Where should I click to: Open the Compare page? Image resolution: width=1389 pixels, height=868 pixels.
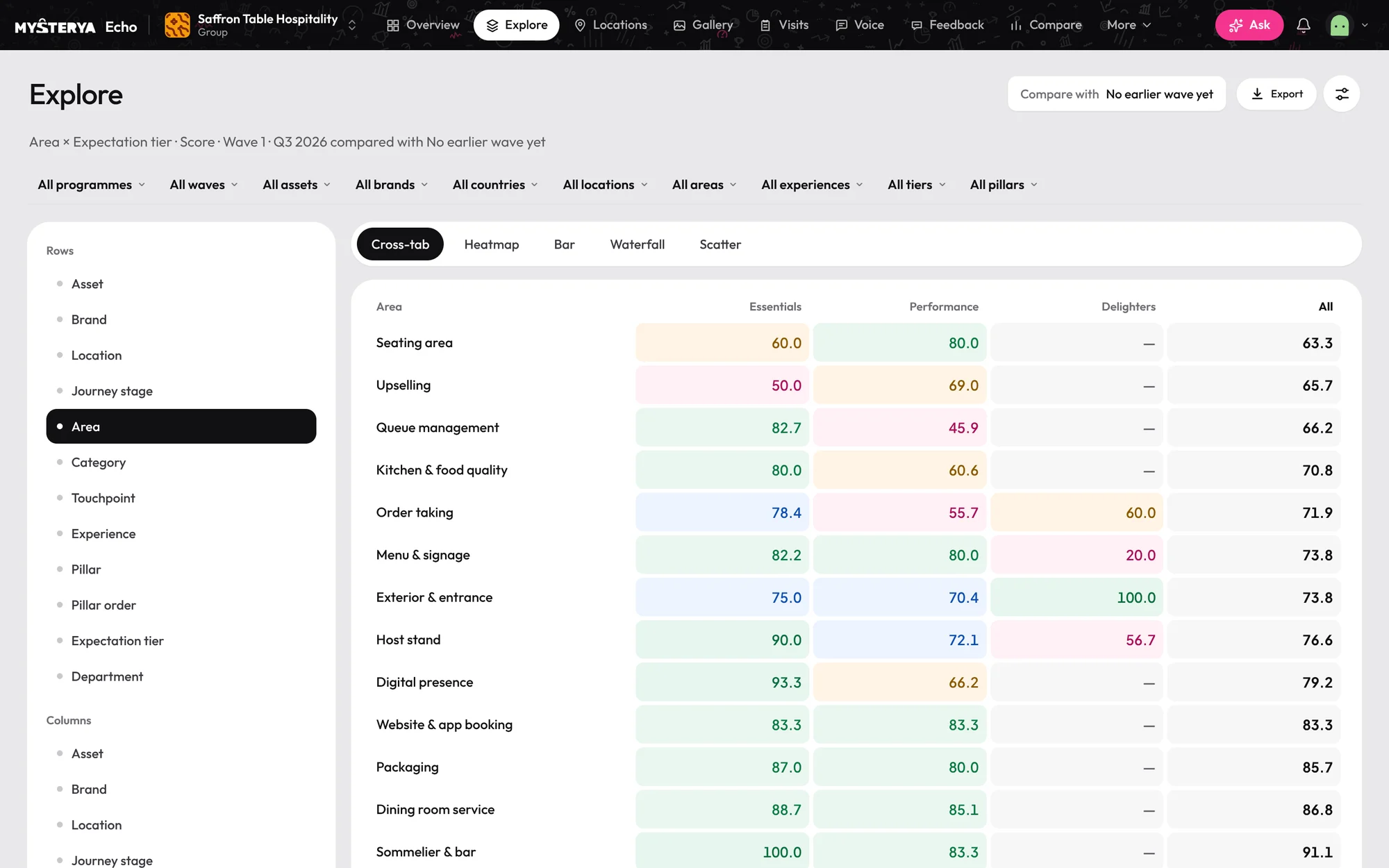click(1046, 25)
